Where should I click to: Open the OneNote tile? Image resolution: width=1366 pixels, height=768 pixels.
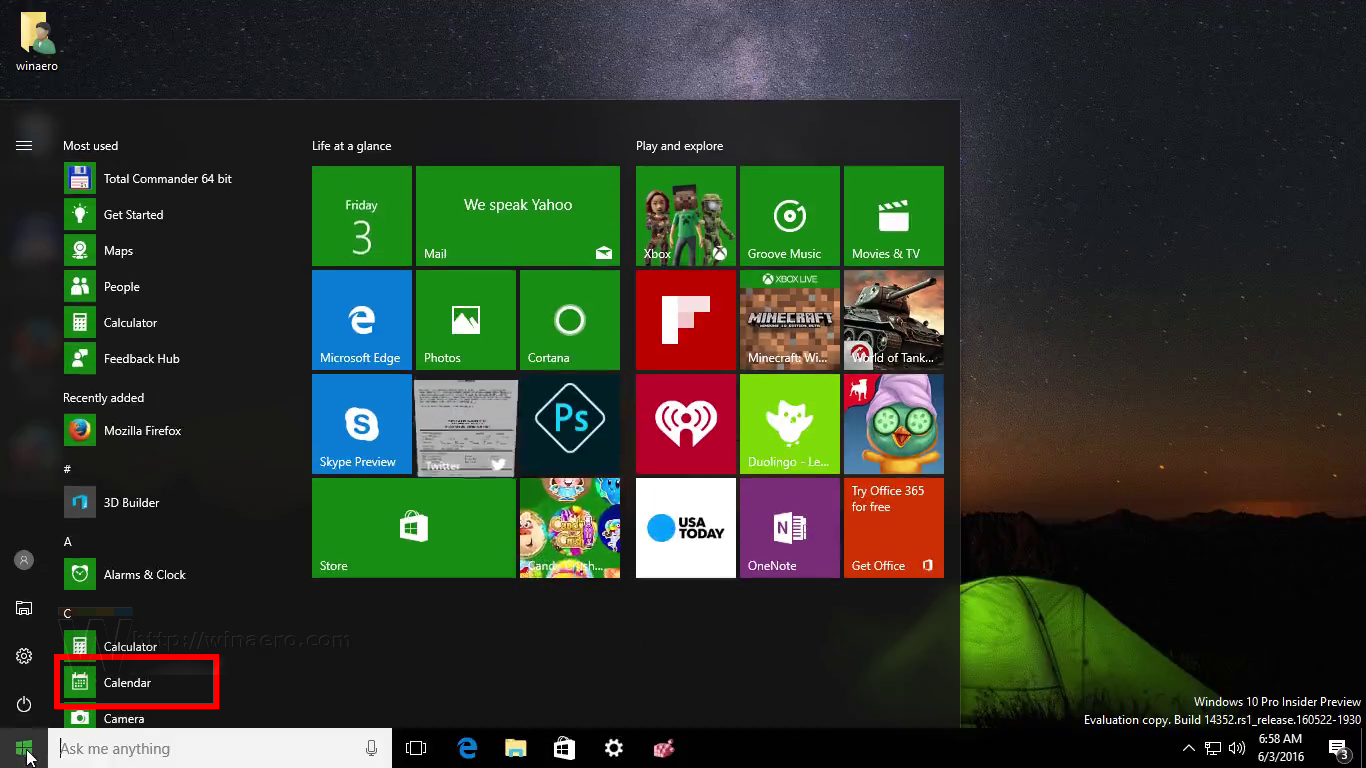tap(789, 527)
